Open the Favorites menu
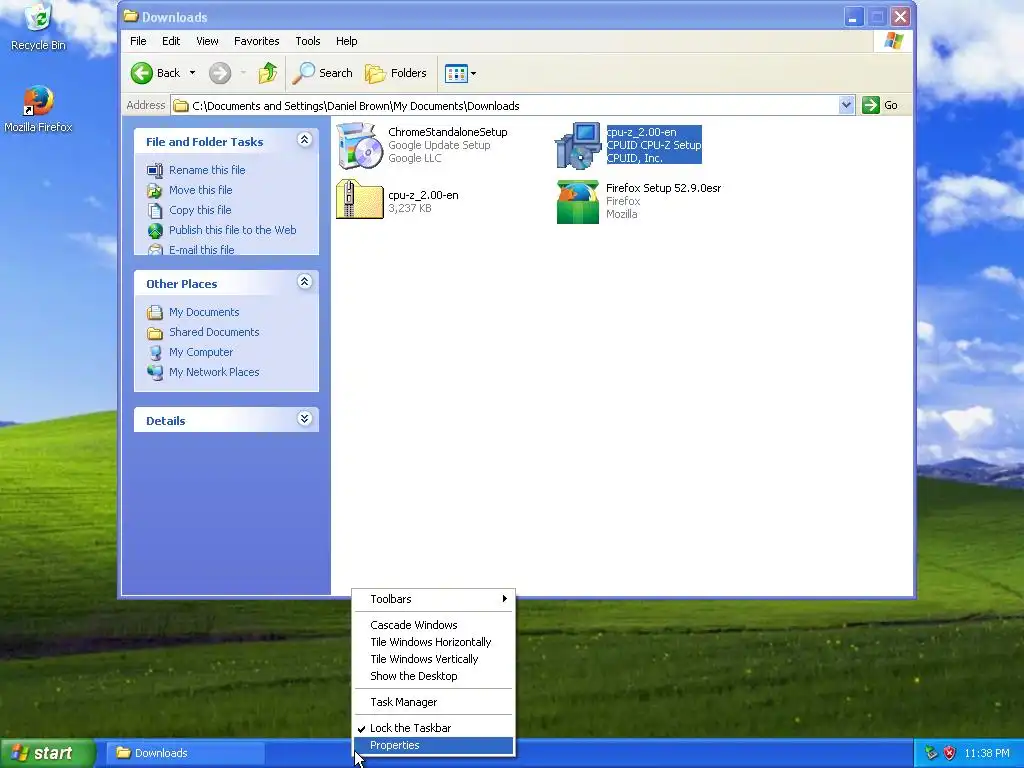This screenshot has width=1024, height=768. 257,41
